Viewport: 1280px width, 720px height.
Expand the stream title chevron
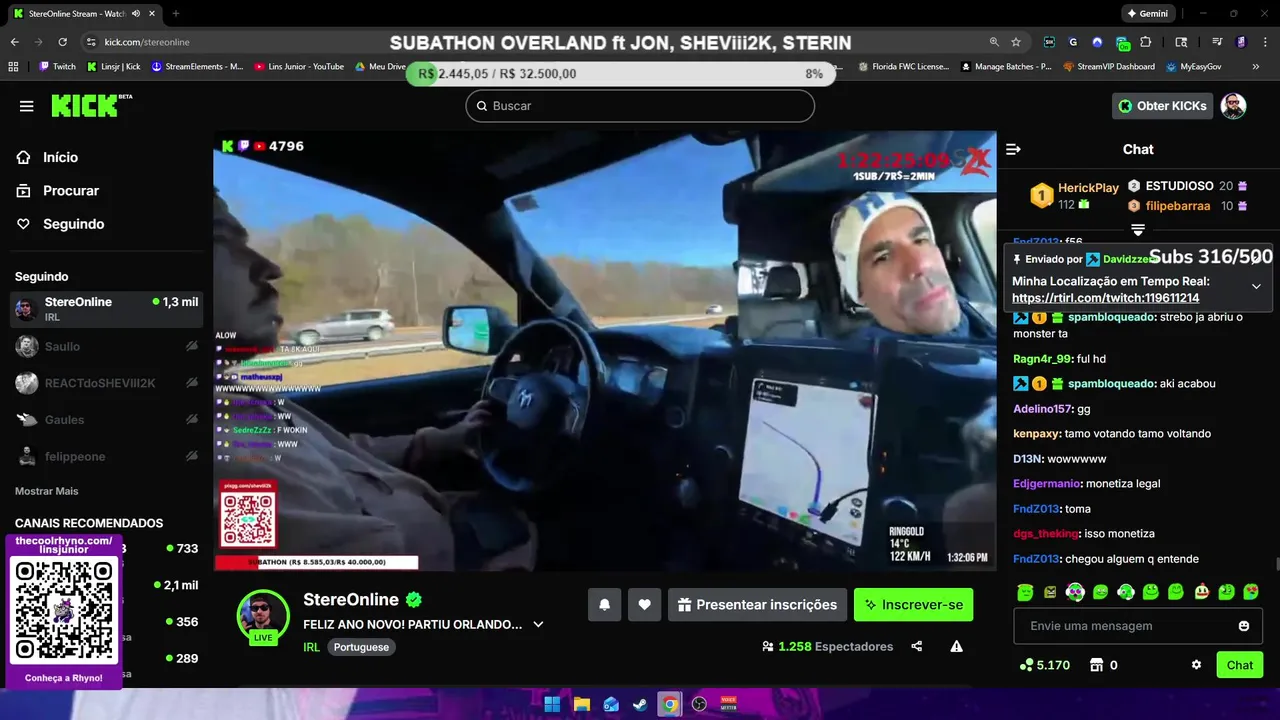(x=538, y=624)
